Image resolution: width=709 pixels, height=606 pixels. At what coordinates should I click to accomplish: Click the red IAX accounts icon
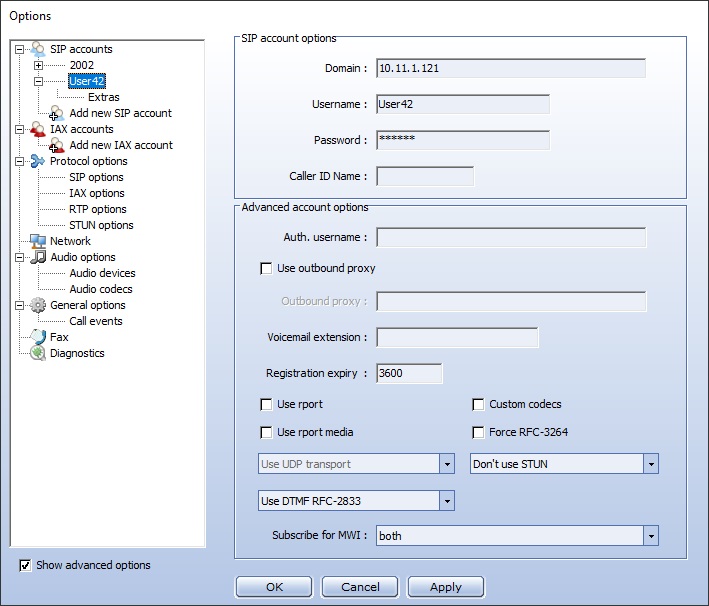pos(38,129)
